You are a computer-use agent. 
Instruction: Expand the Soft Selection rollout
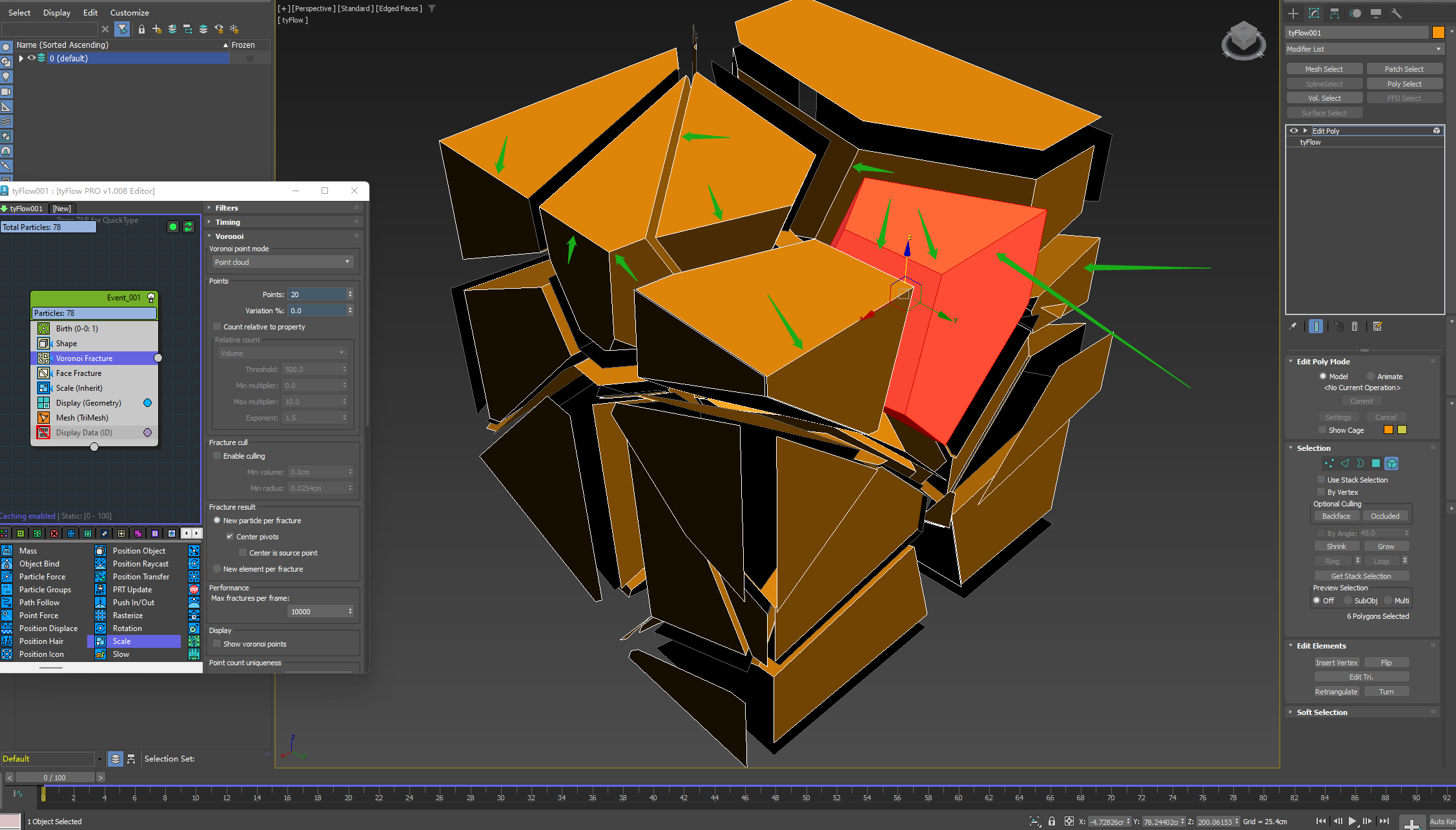(1322, 712)
